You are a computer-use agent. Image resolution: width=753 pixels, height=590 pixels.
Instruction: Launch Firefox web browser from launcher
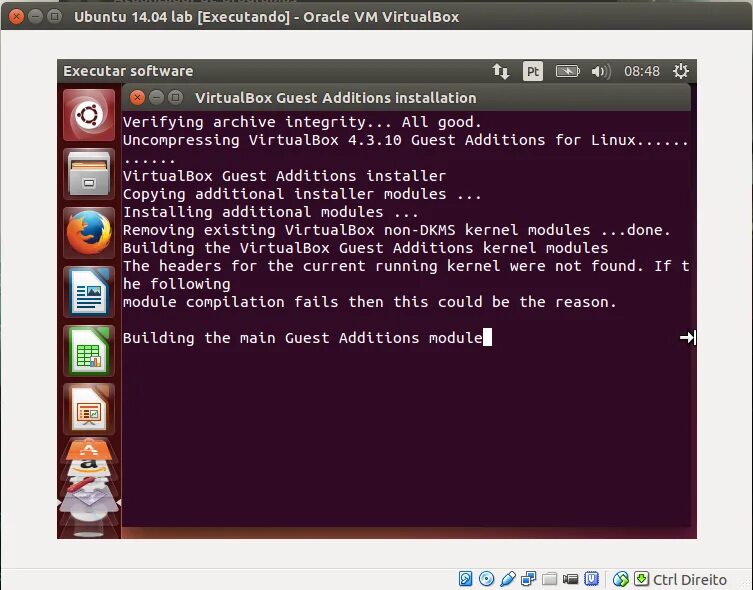89,233
